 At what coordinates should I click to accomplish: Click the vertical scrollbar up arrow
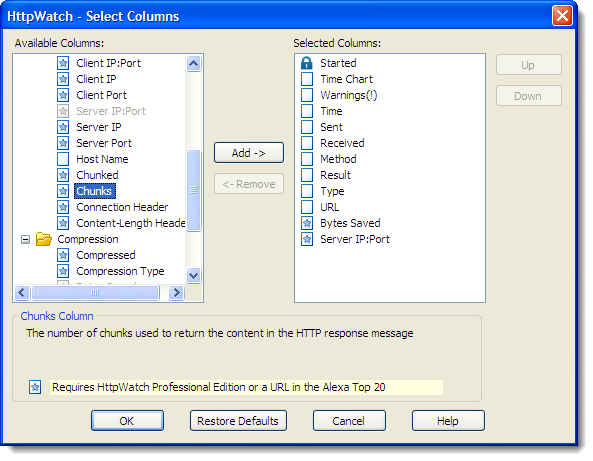click(x=193, y=64)
